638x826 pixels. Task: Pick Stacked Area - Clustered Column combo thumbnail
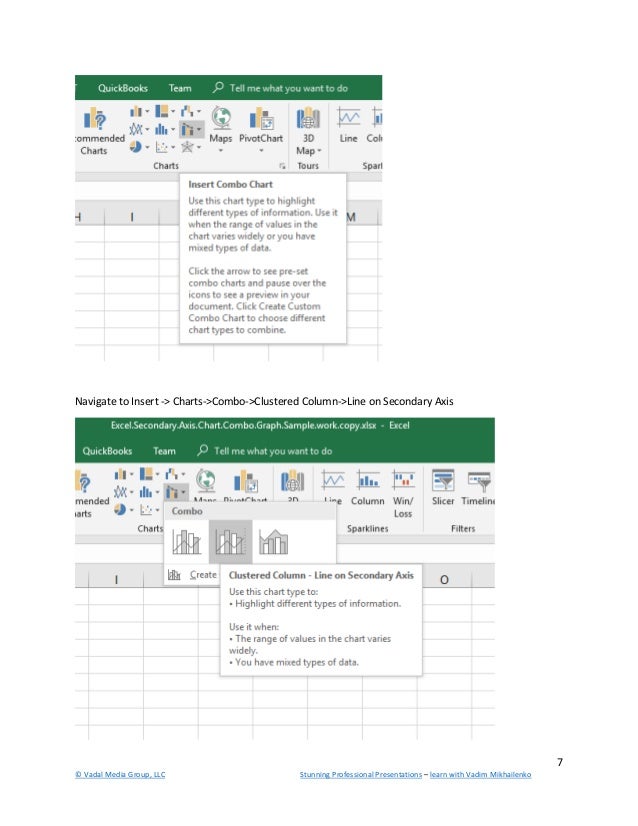(x=273, y=542)
